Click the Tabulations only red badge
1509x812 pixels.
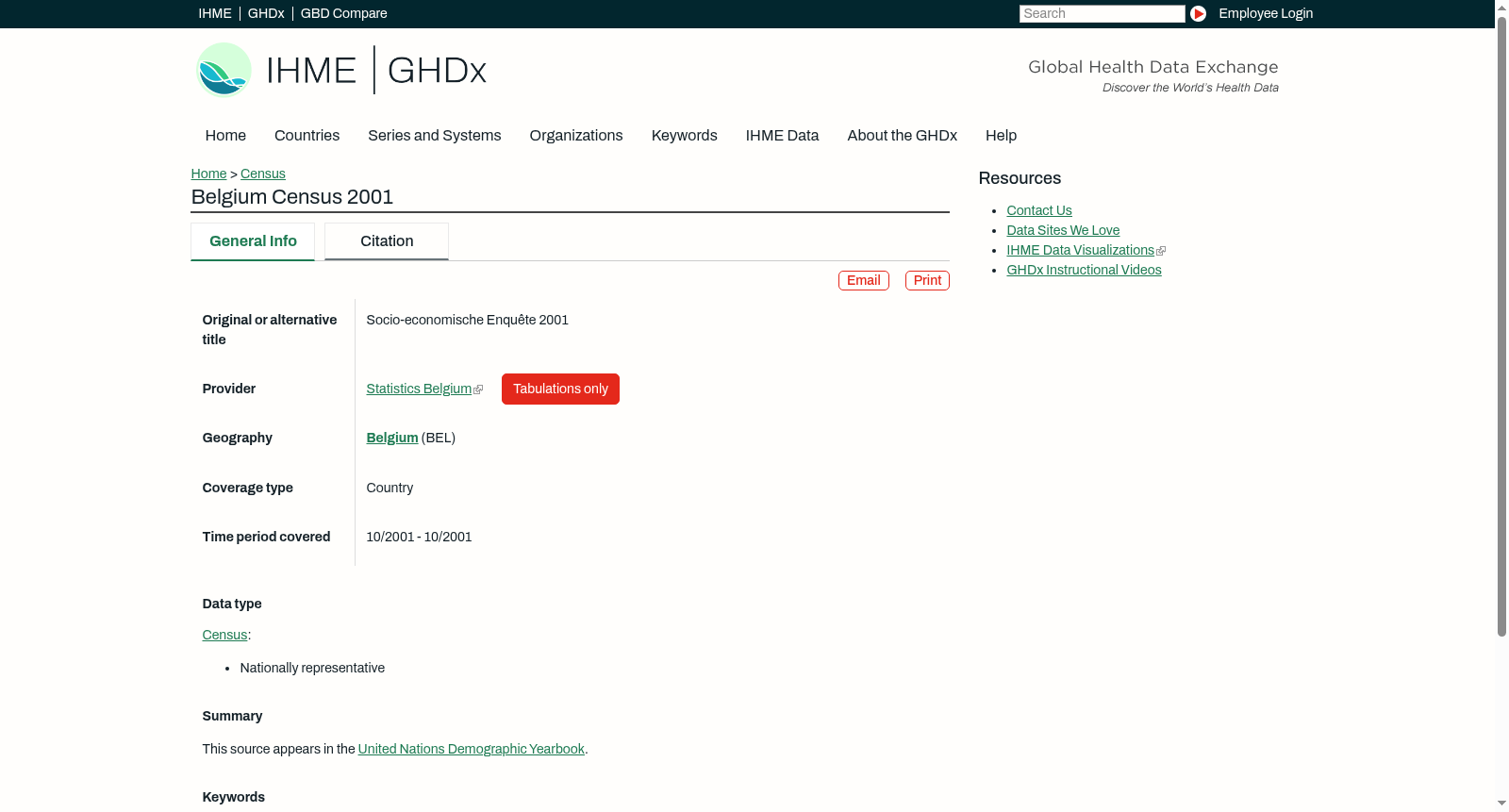(x=560, y=389)
